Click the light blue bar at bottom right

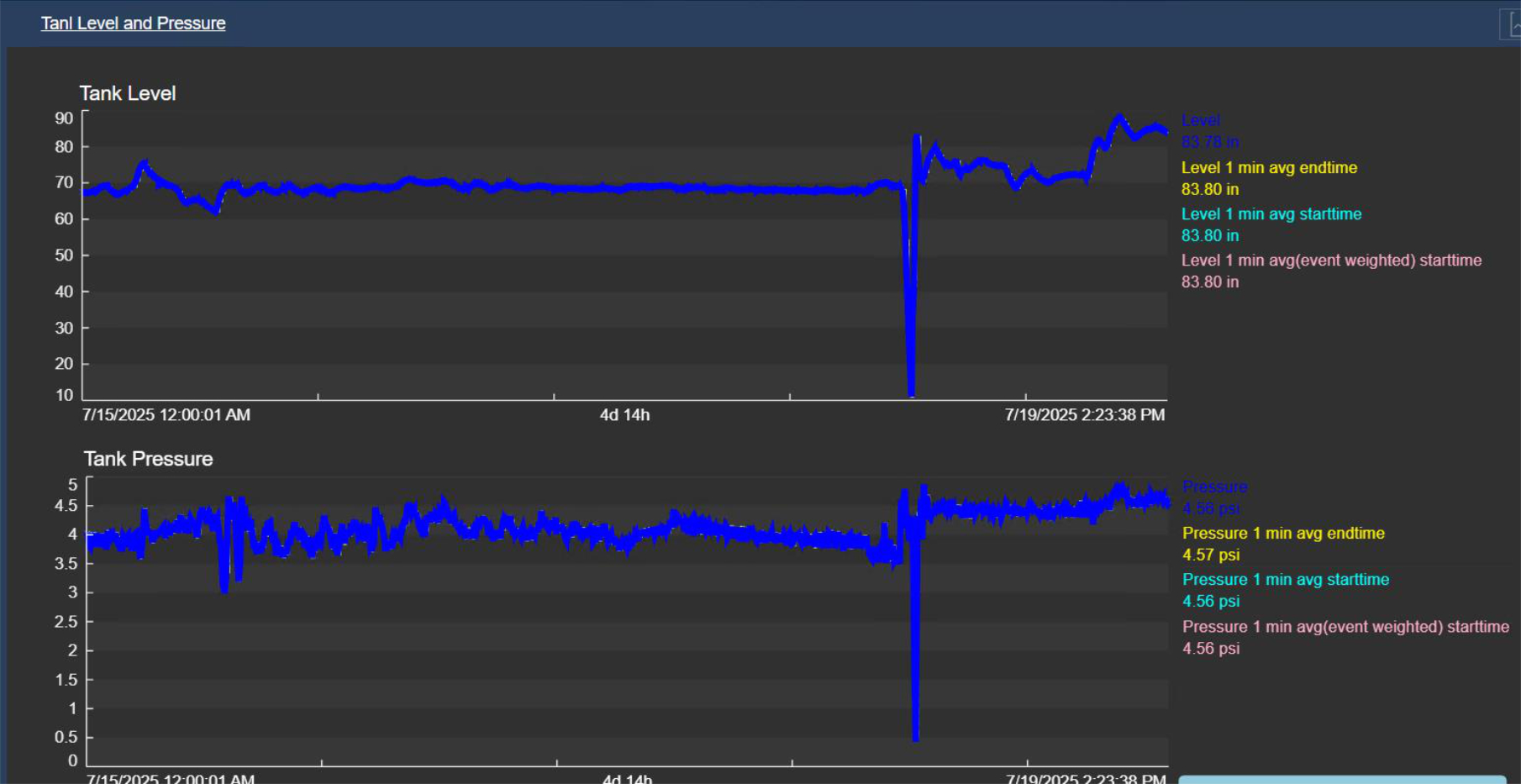pos(1342,780)
